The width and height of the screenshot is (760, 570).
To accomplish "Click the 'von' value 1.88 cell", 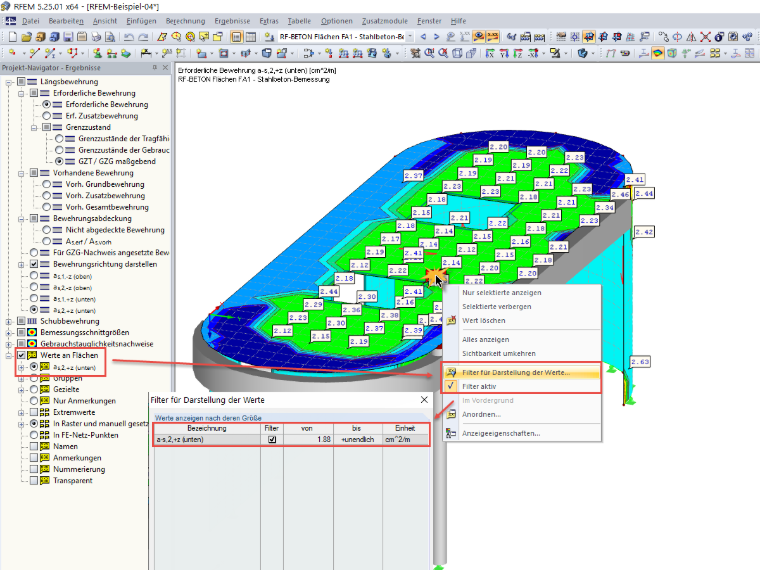I will [308, 440].
